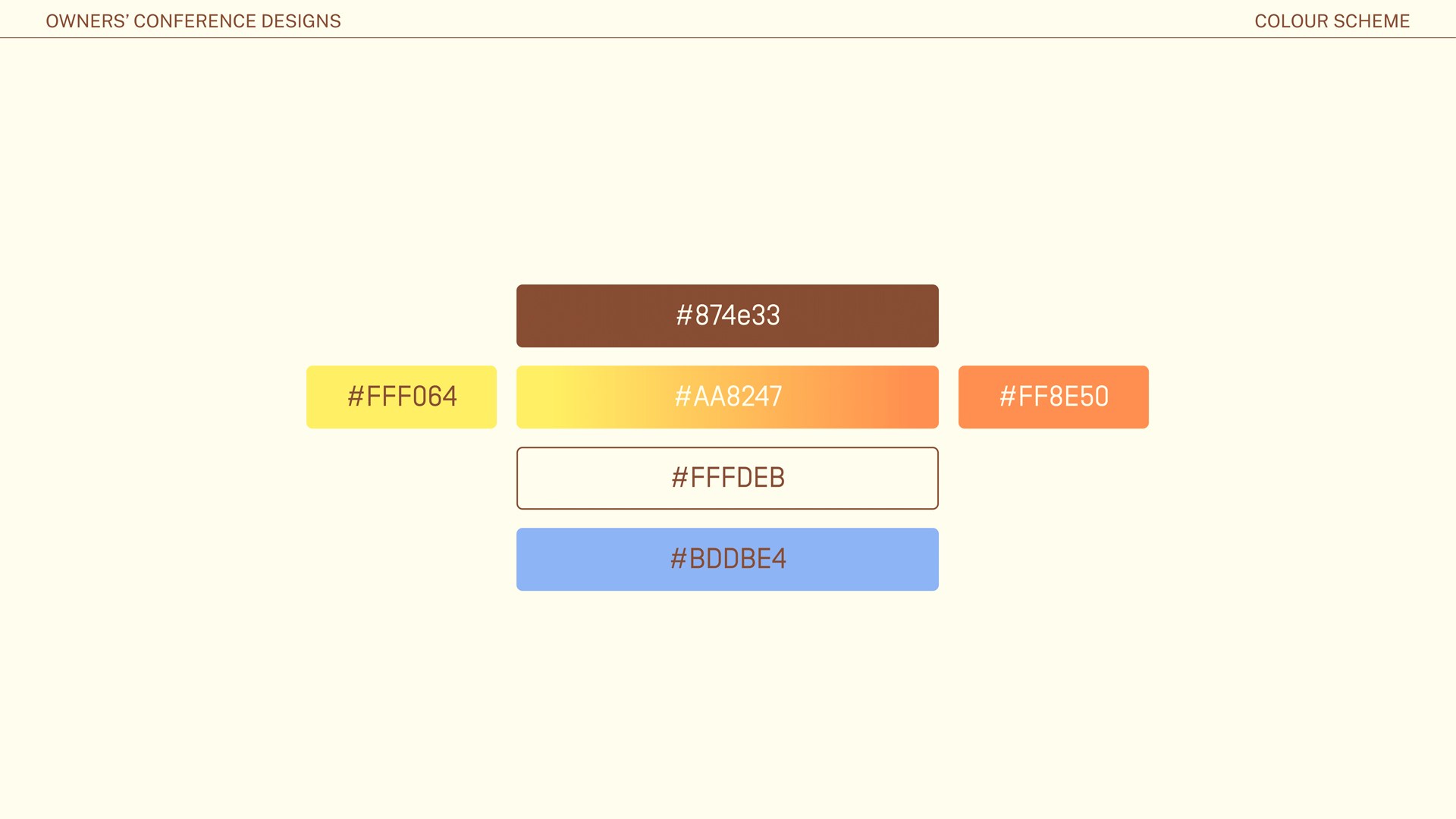Click the #FF8E50 hex code text
1456x819 pixels.
tap(1053, 397)
